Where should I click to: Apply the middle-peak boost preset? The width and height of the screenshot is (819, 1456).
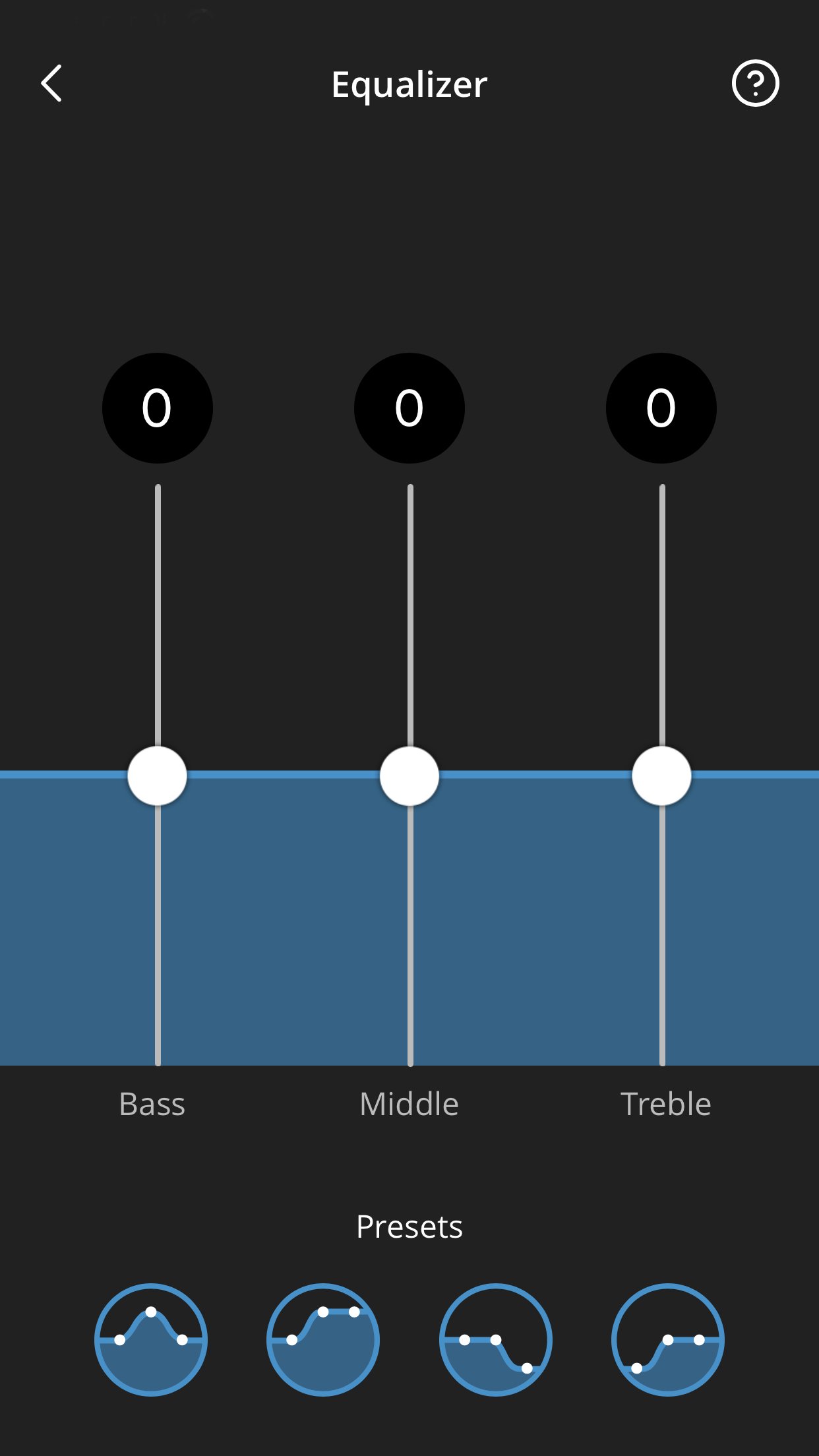coord(151,1339)
